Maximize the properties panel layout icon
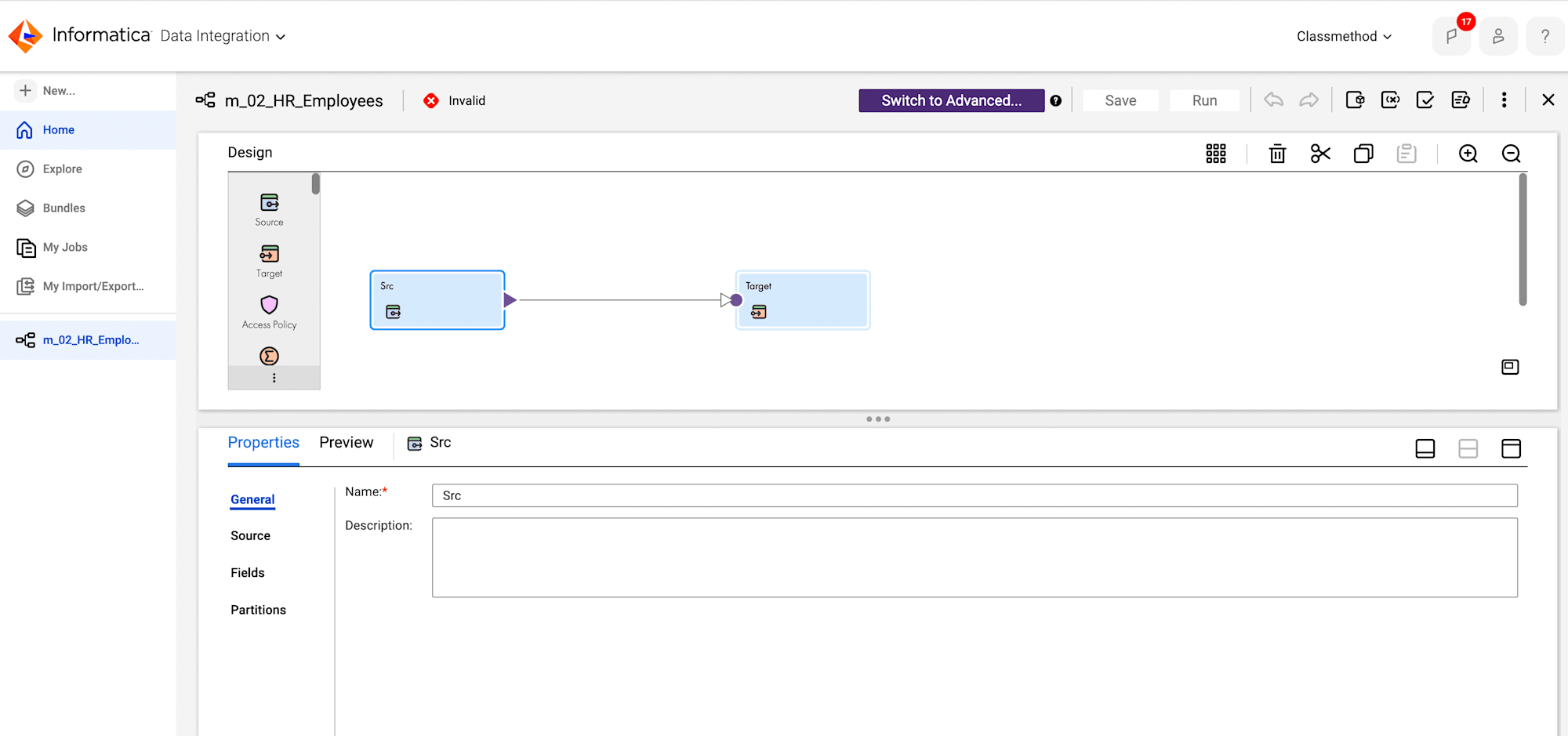The width and height of the screenshot is (1568, 736). tap(1511, 448)
